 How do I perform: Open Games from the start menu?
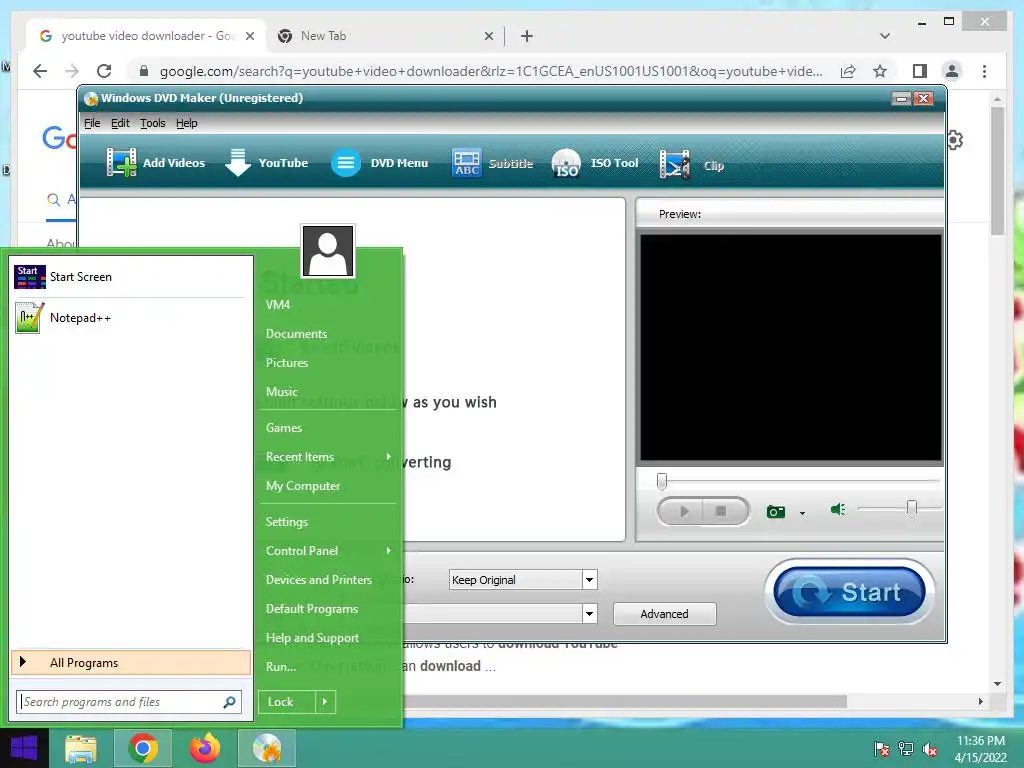coord(283,428)
